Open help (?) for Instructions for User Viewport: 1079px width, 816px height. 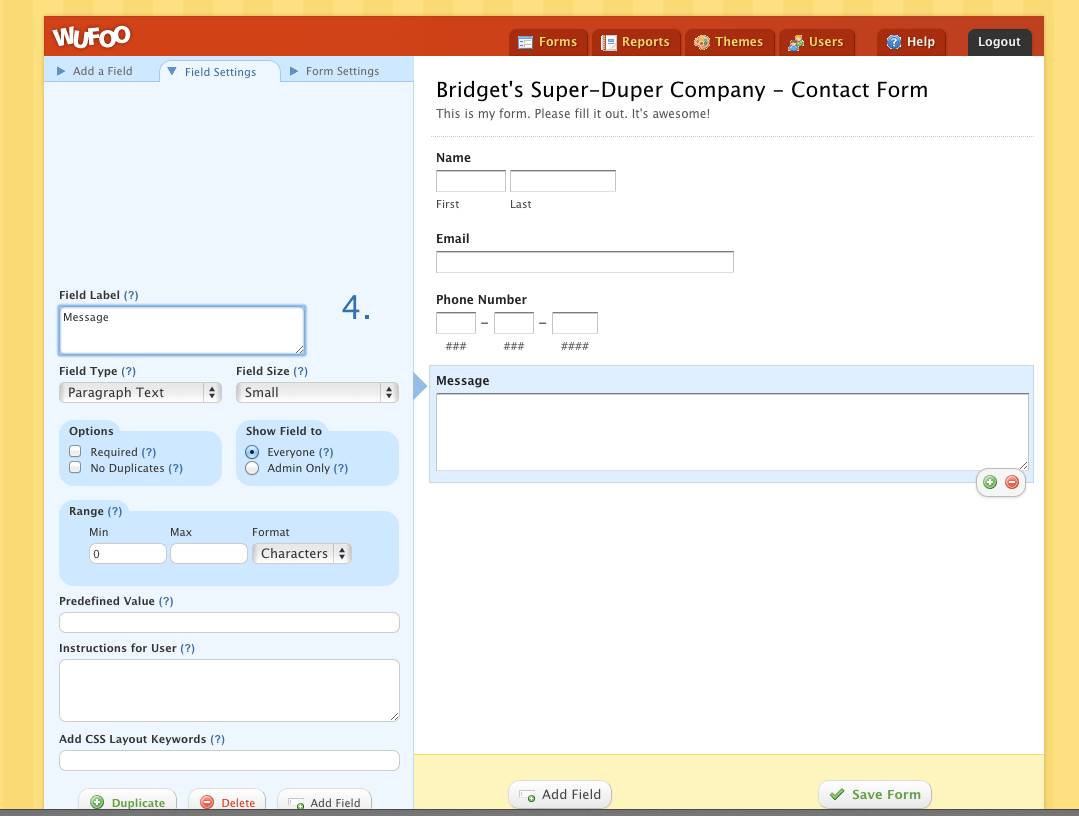pyautogui.click(x=187, y=648)
